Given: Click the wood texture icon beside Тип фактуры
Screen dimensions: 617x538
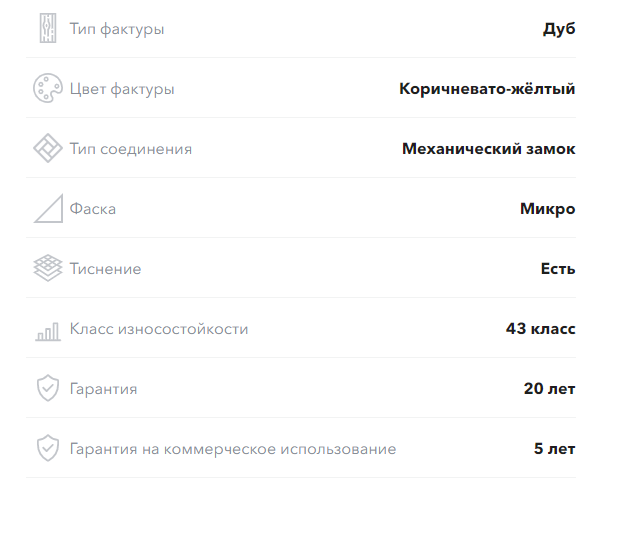Looking at the screenshot, I should [48, 28].
